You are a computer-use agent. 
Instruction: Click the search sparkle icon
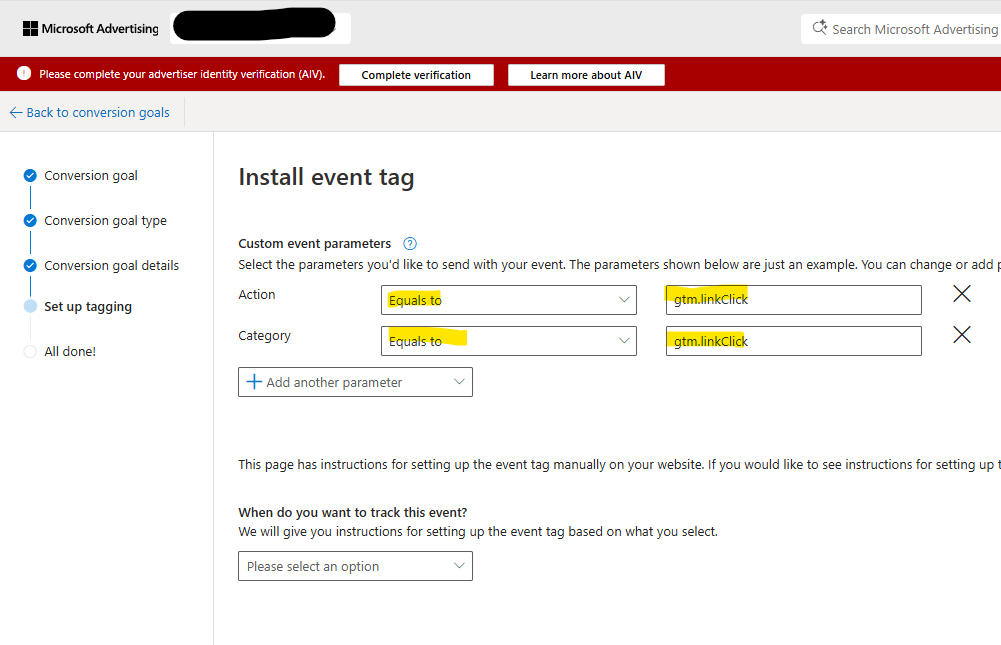820,28
